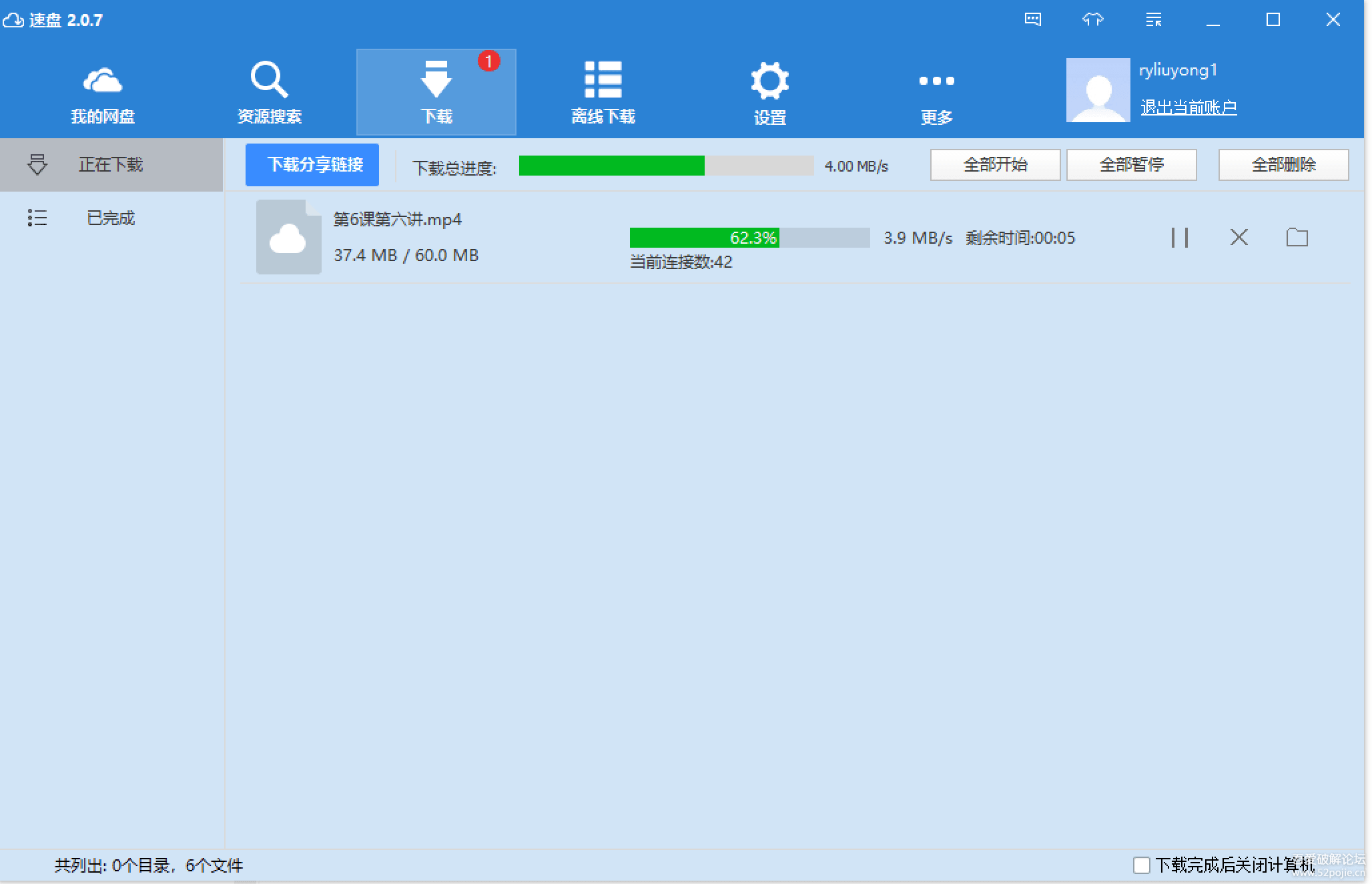Image resolution: width=1372 pixels, height=884 pixels.
Task: Enable 下载完成后关闭计算机 checkbox
Action: pyautogui.click(x=1141, y=865)
